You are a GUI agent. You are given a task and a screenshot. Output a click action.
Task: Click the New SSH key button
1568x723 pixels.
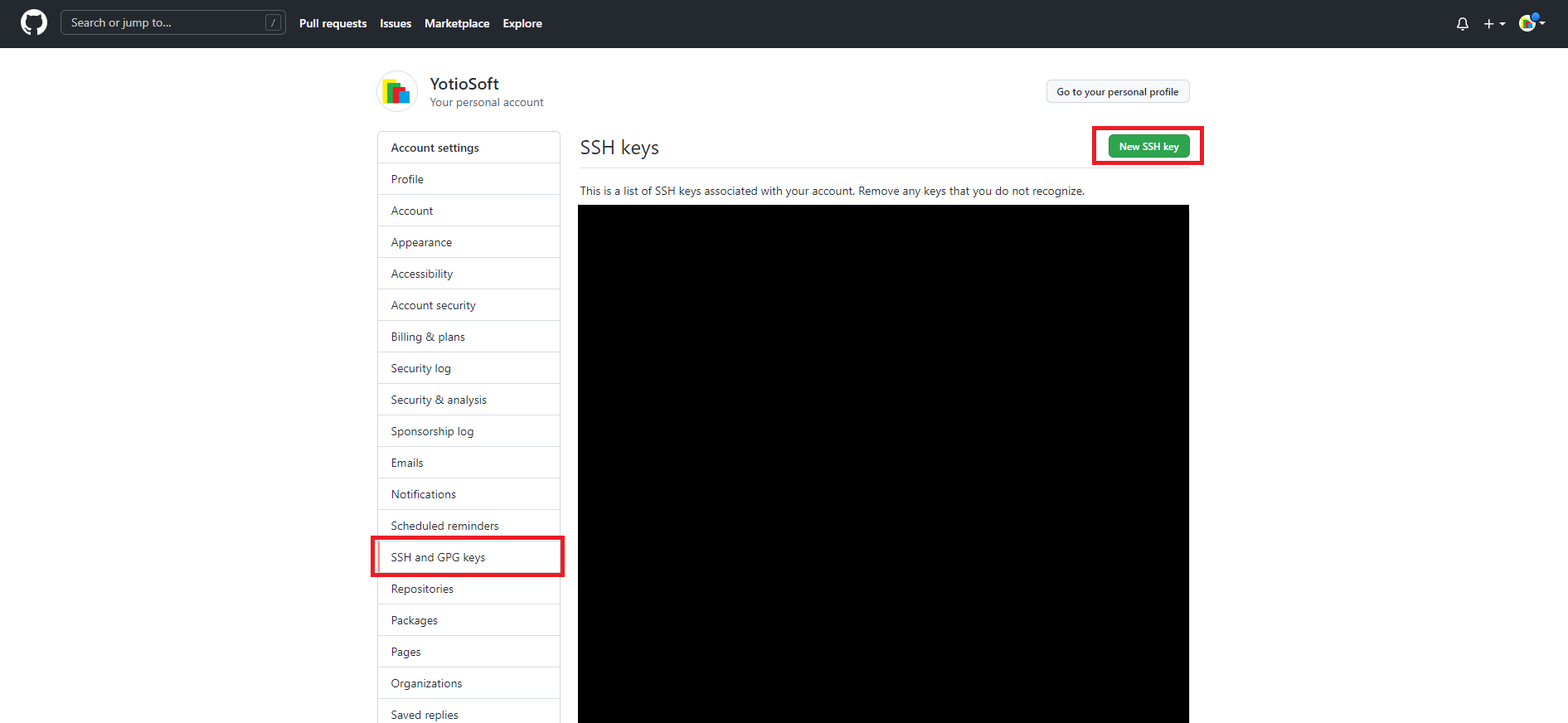pyautogui.click(x=1148, y=146)
